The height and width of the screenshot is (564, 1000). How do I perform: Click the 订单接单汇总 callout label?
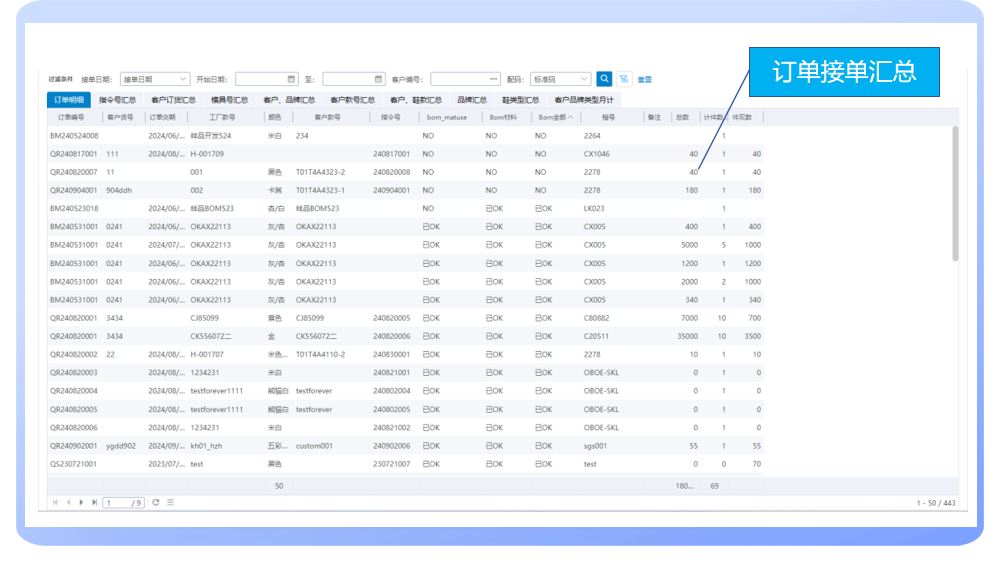843,72
